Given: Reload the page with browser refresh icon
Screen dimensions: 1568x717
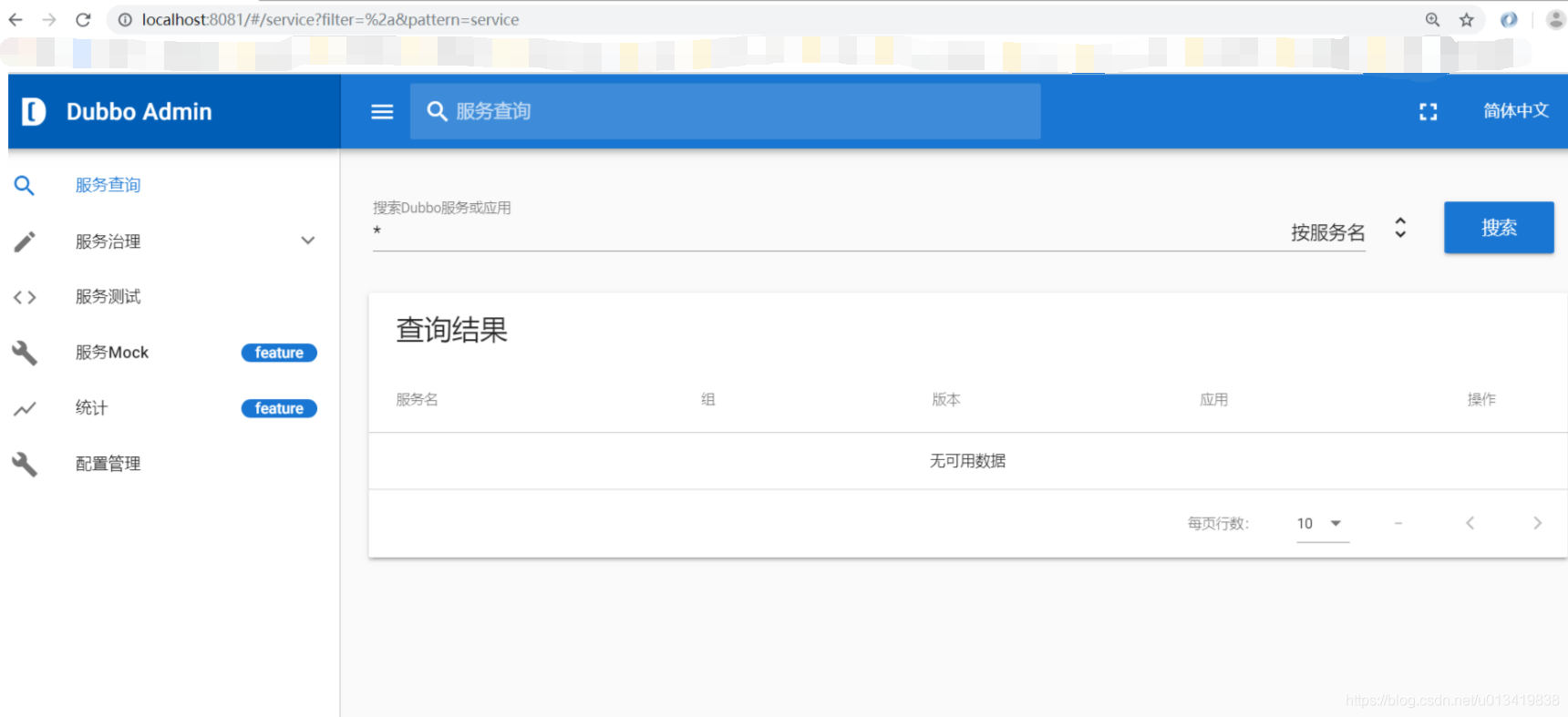Looking at the screenshot, I should tap(83, 19).
